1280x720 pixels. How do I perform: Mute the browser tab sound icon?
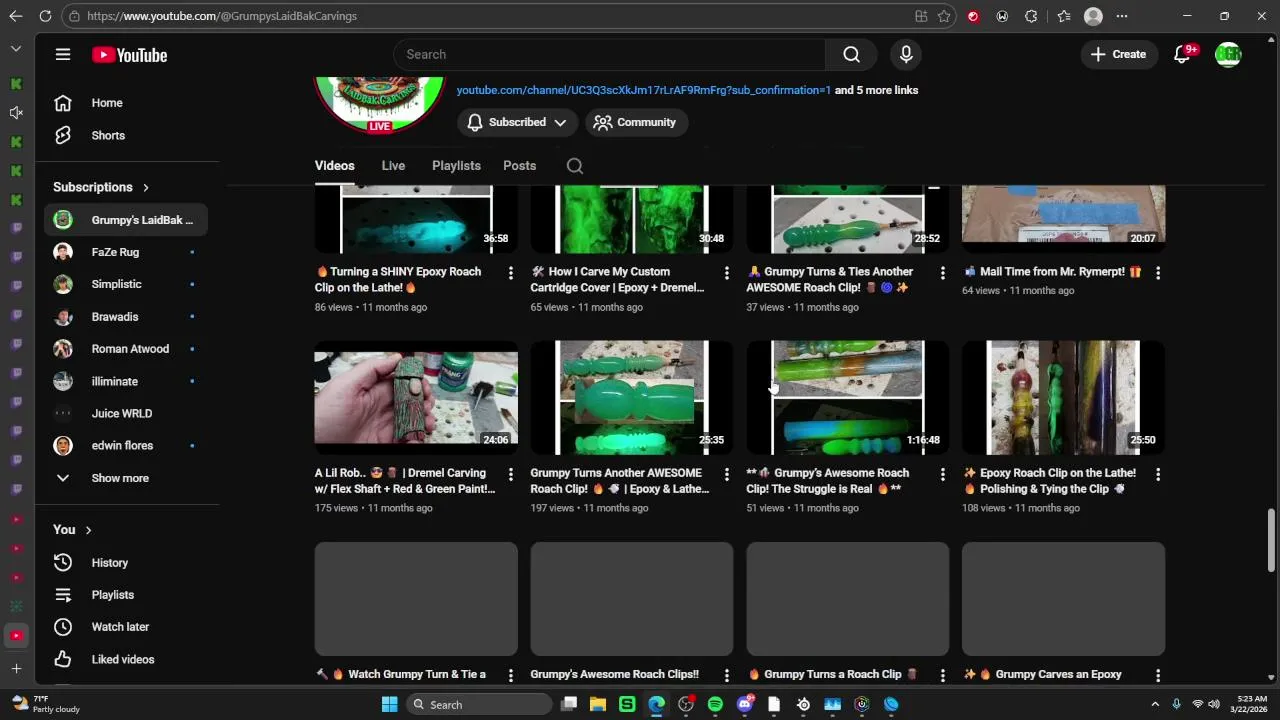(x=16, y=113)
